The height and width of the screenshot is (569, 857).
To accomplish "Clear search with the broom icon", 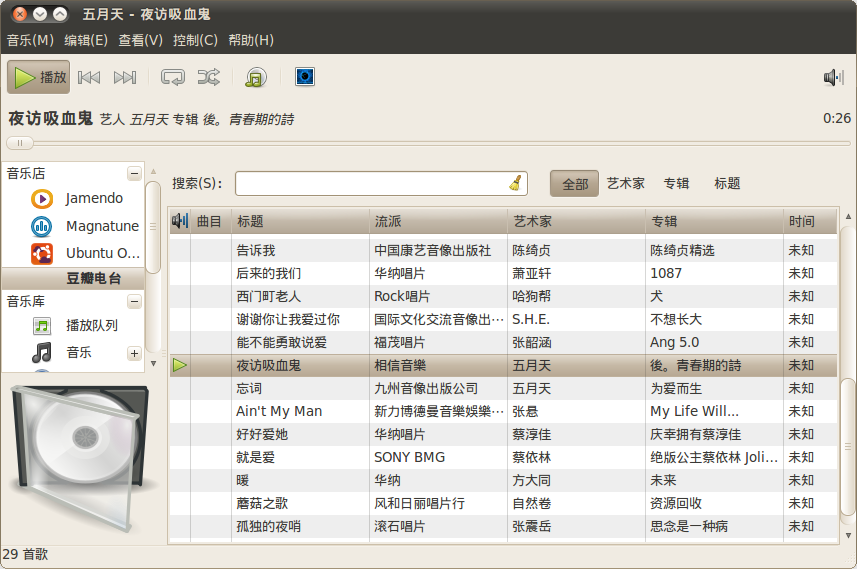I will (515, 183).
